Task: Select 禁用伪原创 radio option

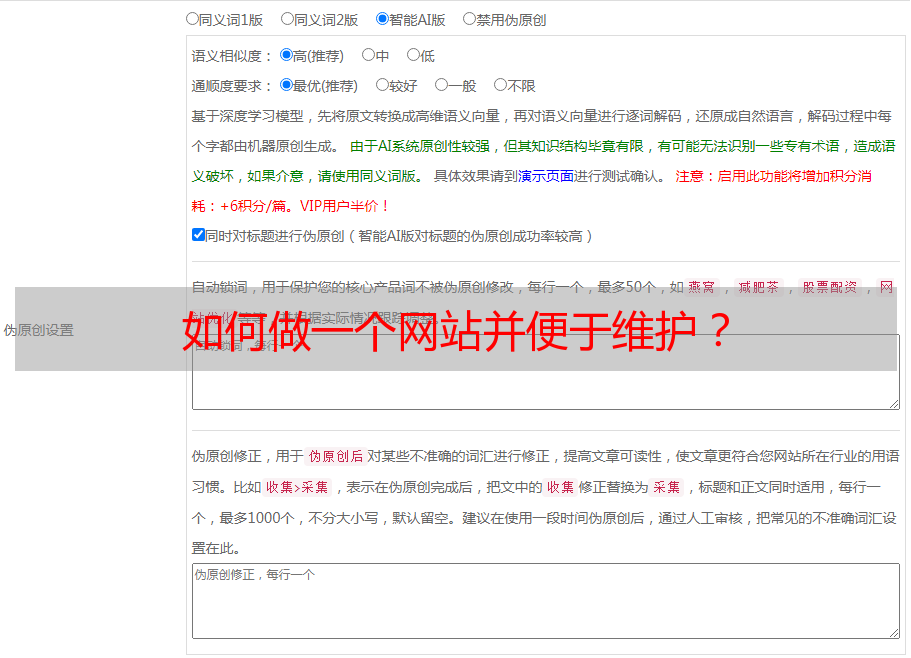Action: [x=469, y=19]
